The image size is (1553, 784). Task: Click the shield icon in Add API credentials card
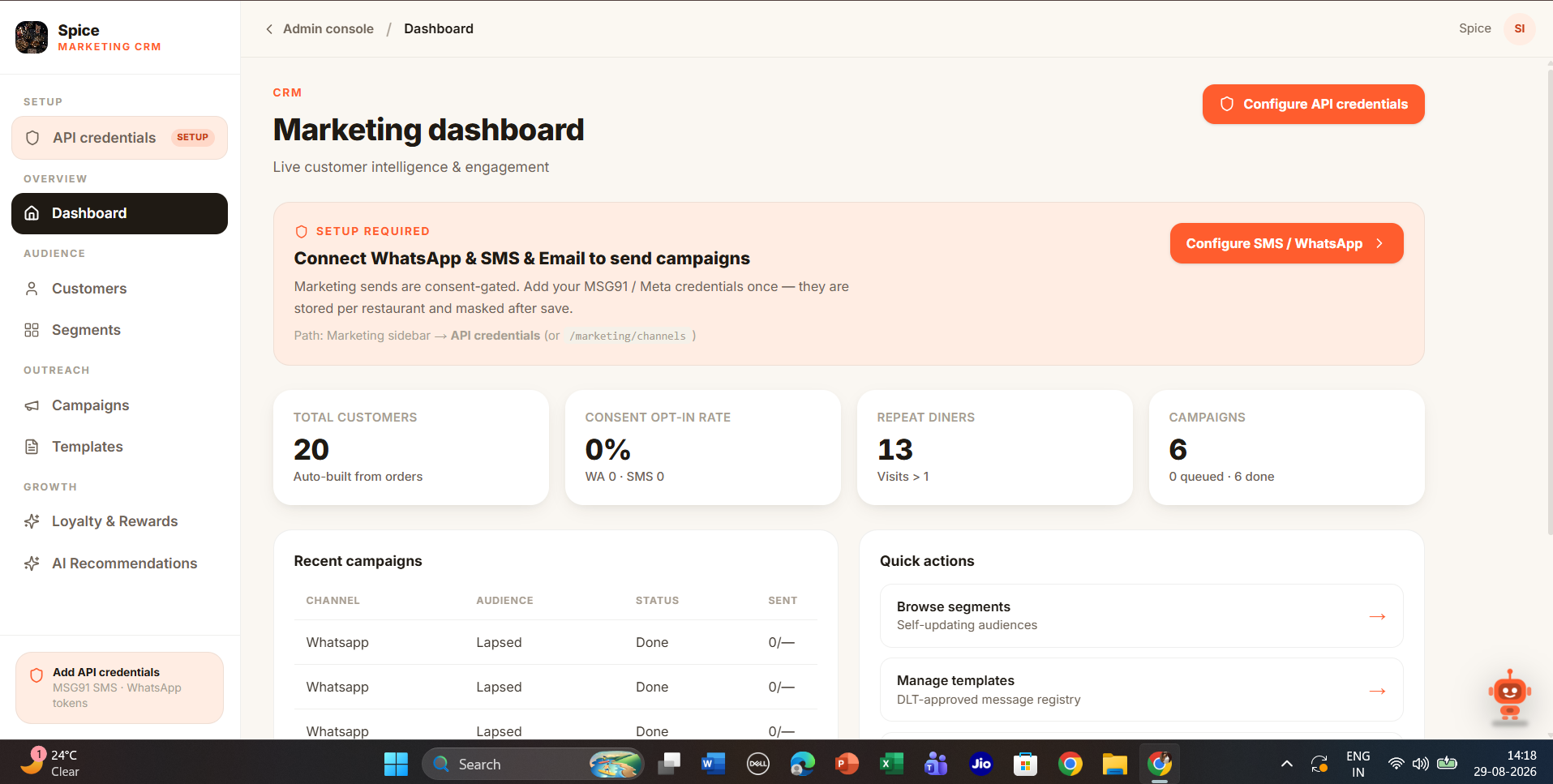tap(36, 675)
